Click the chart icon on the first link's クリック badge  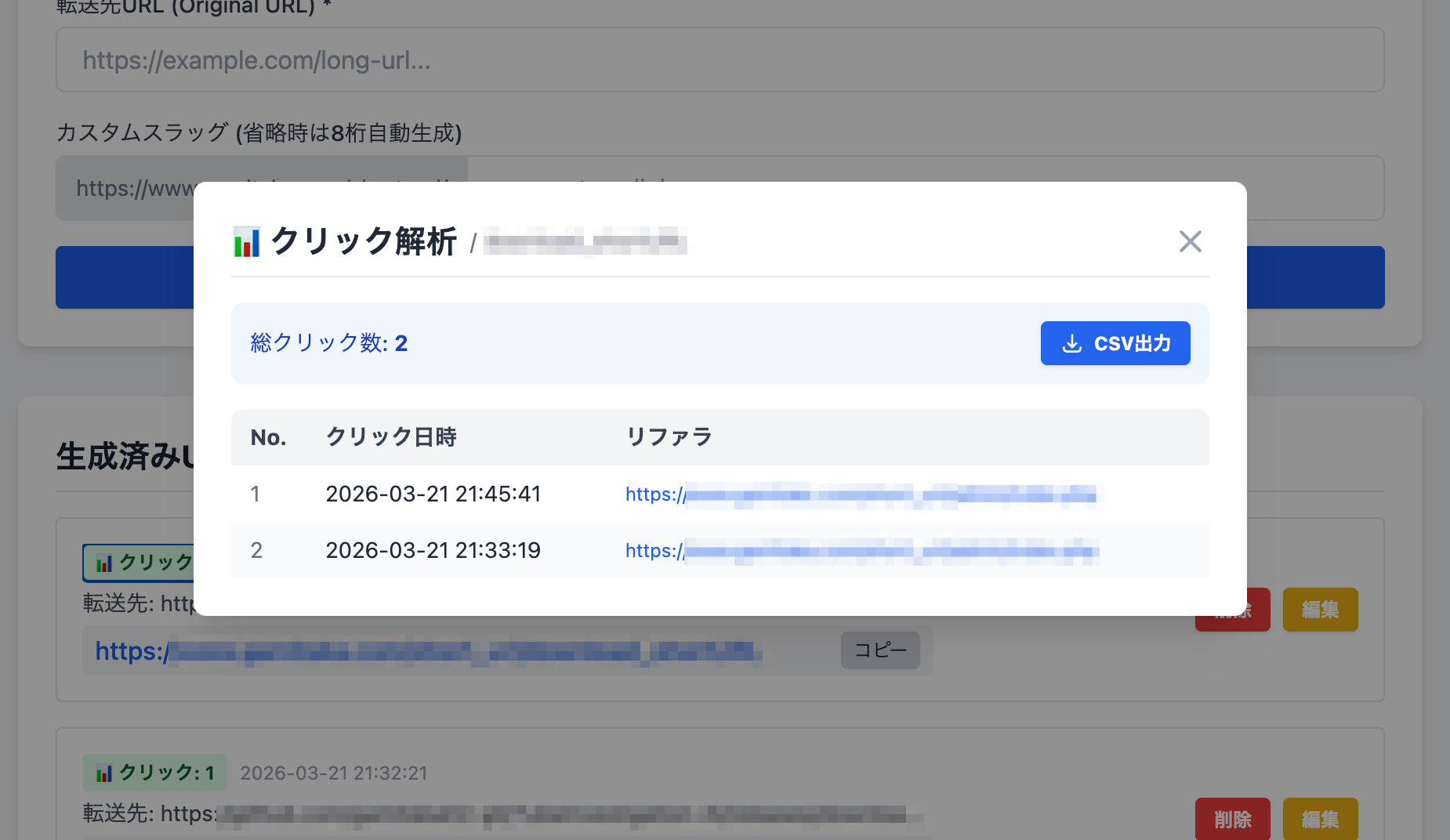point(103,562)
